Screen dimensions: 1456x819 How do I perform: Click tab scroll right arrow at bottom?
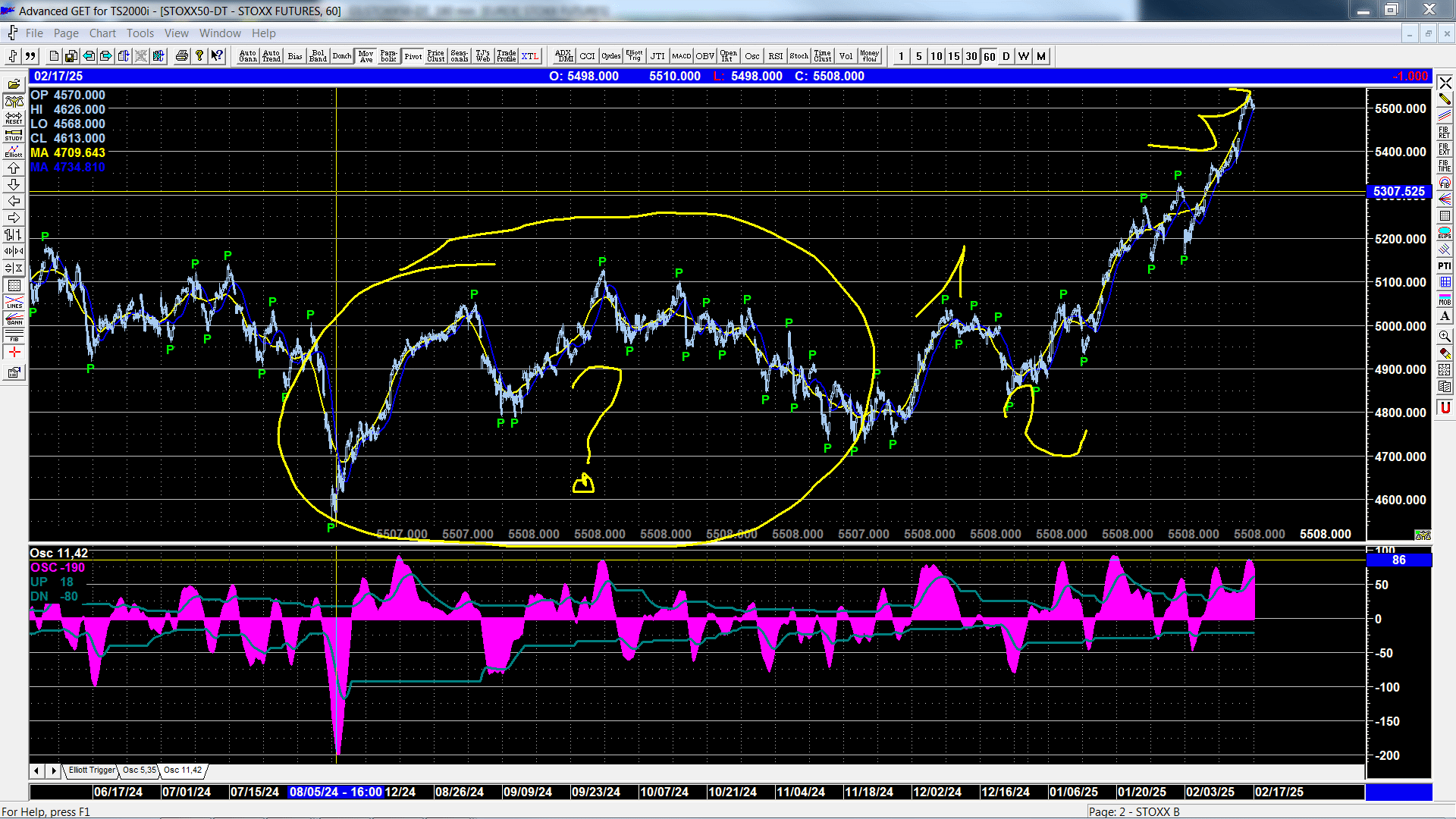pos(53,770)
